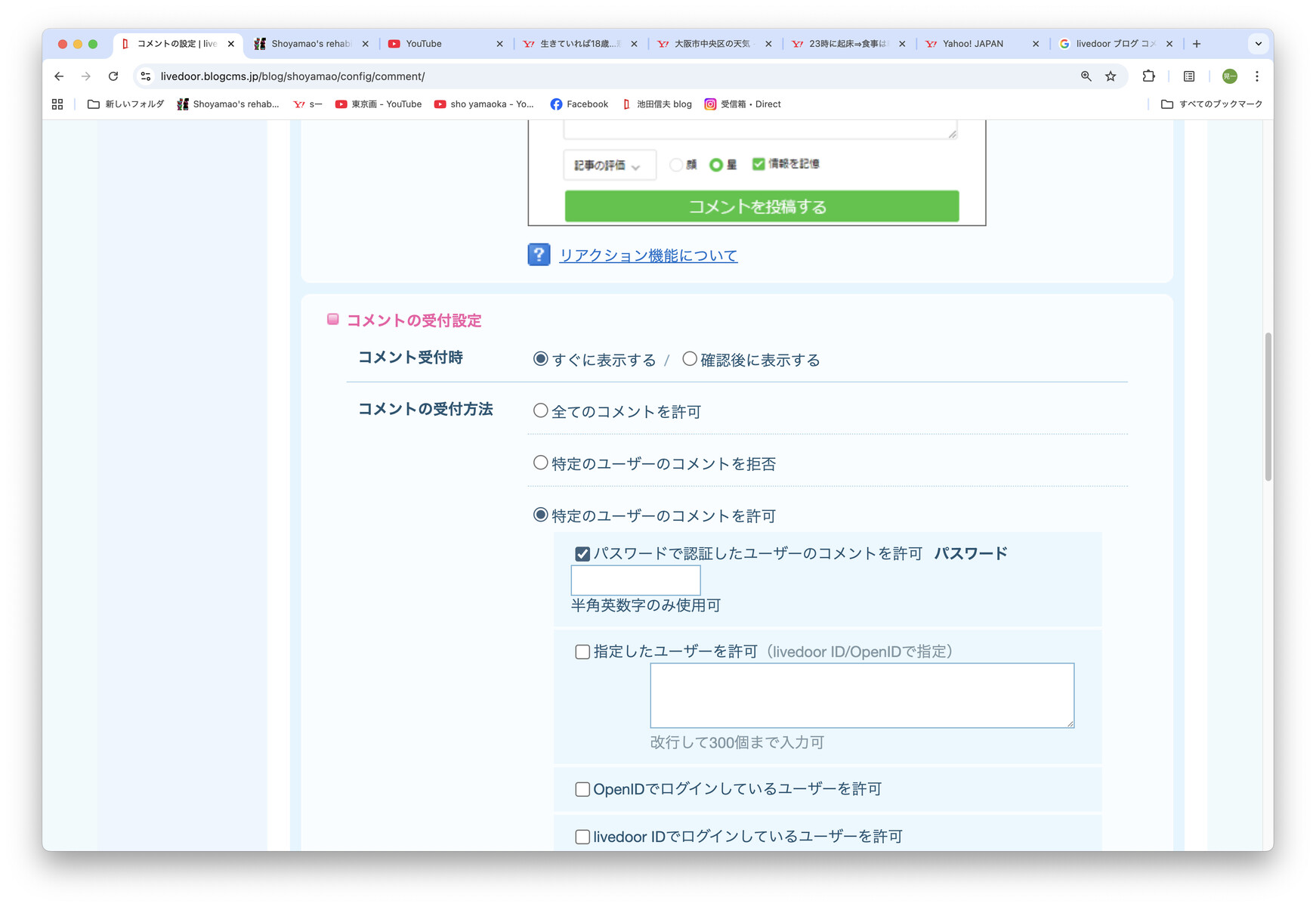The height and width of the screenshot is (907, 1316).
Task: Uncheck the 情報を記憶 checkbox
Action: coord(758,164)
